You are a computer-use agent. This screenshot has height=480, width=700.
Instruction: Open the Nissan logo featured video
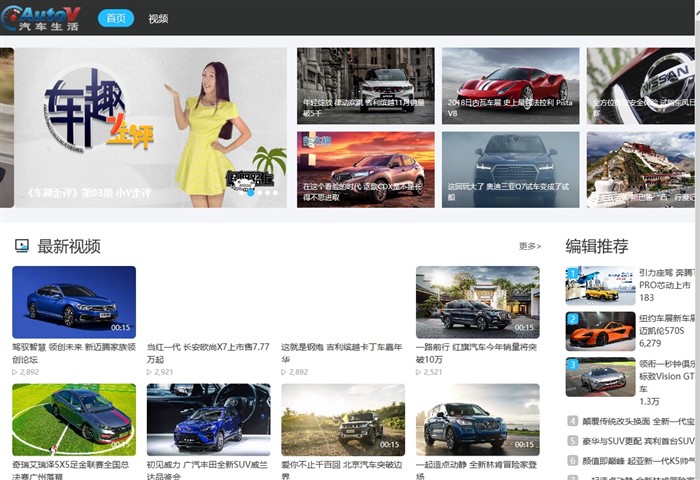pos(641,86)
